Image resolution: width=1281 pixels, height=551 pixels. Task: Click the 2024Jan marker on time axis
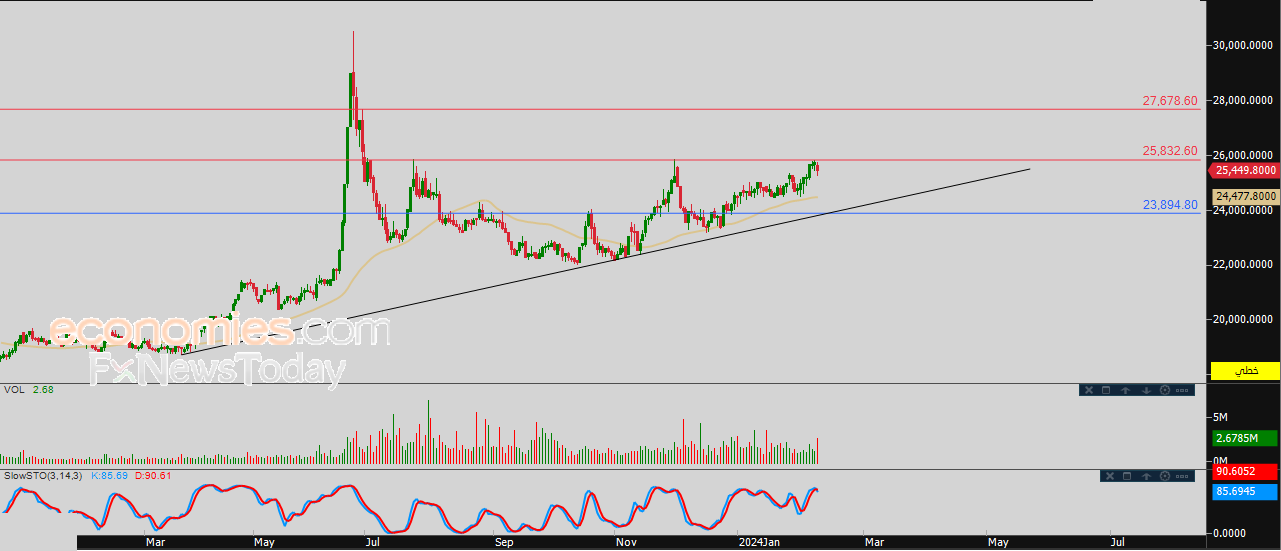click(x=759, y=542)
